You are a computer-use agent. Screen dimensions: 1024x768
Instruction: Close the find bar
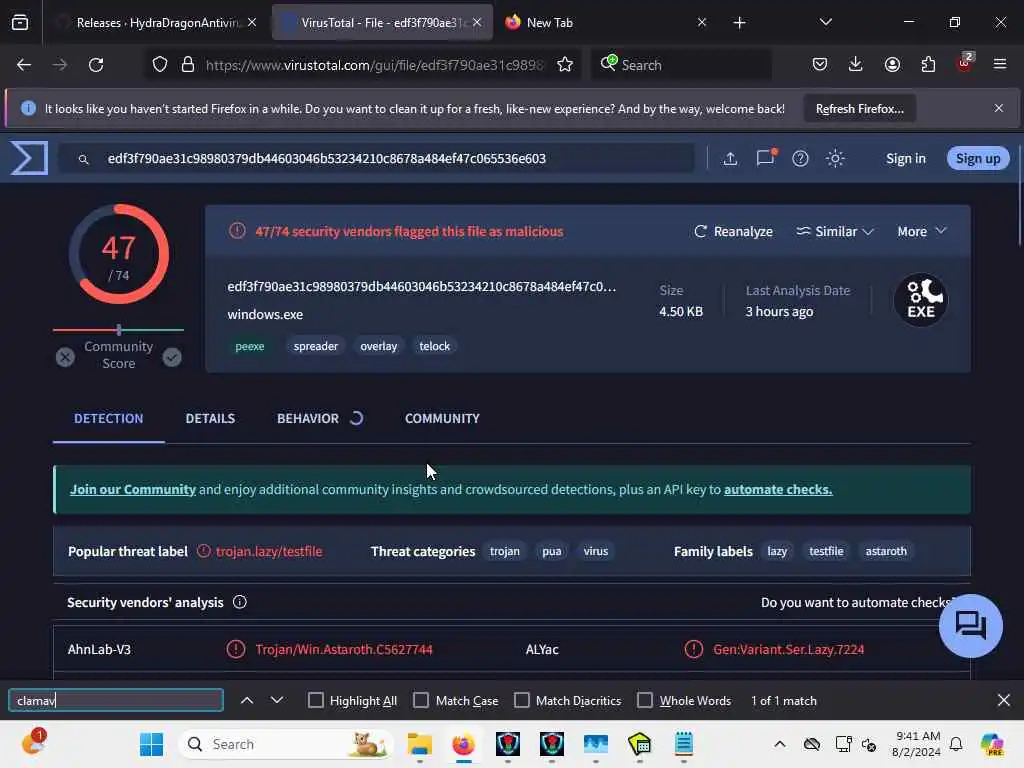pyautogui.click(x=1004, y=701)
